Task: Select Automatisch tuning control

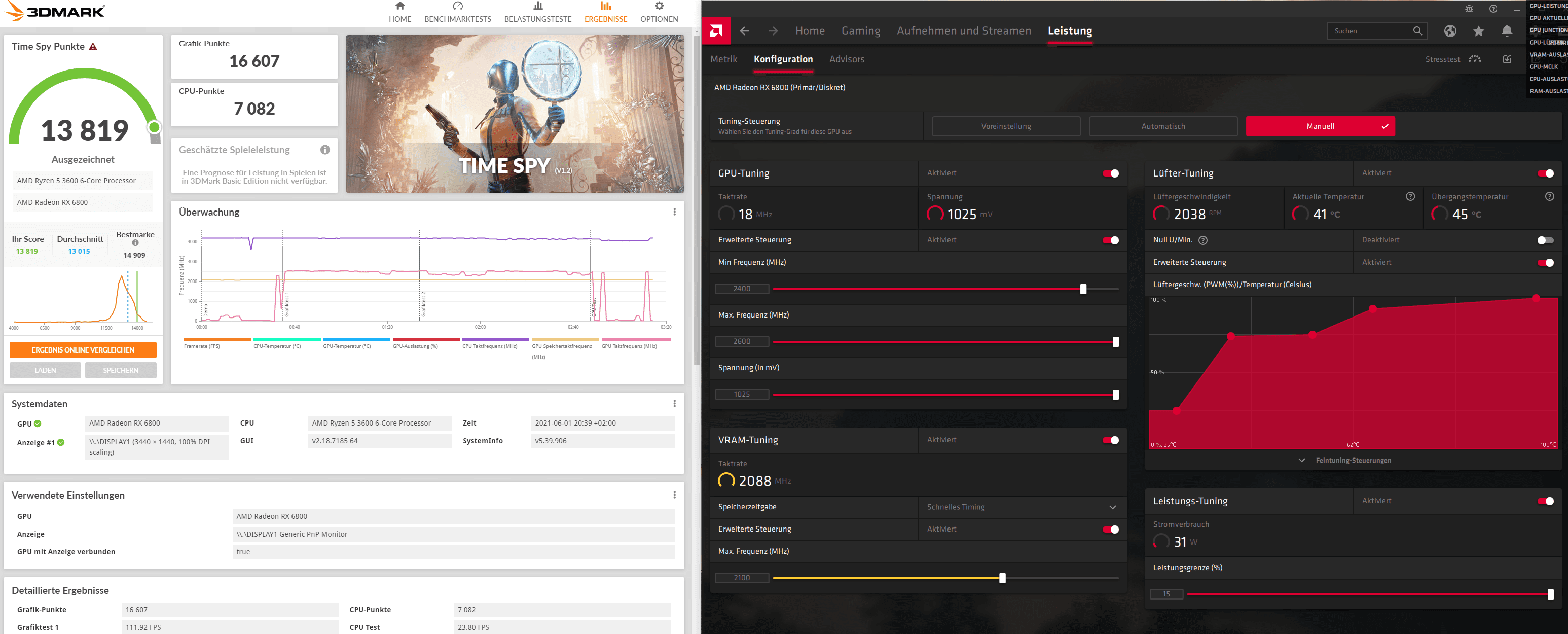Action: (x=1162, y=126)
